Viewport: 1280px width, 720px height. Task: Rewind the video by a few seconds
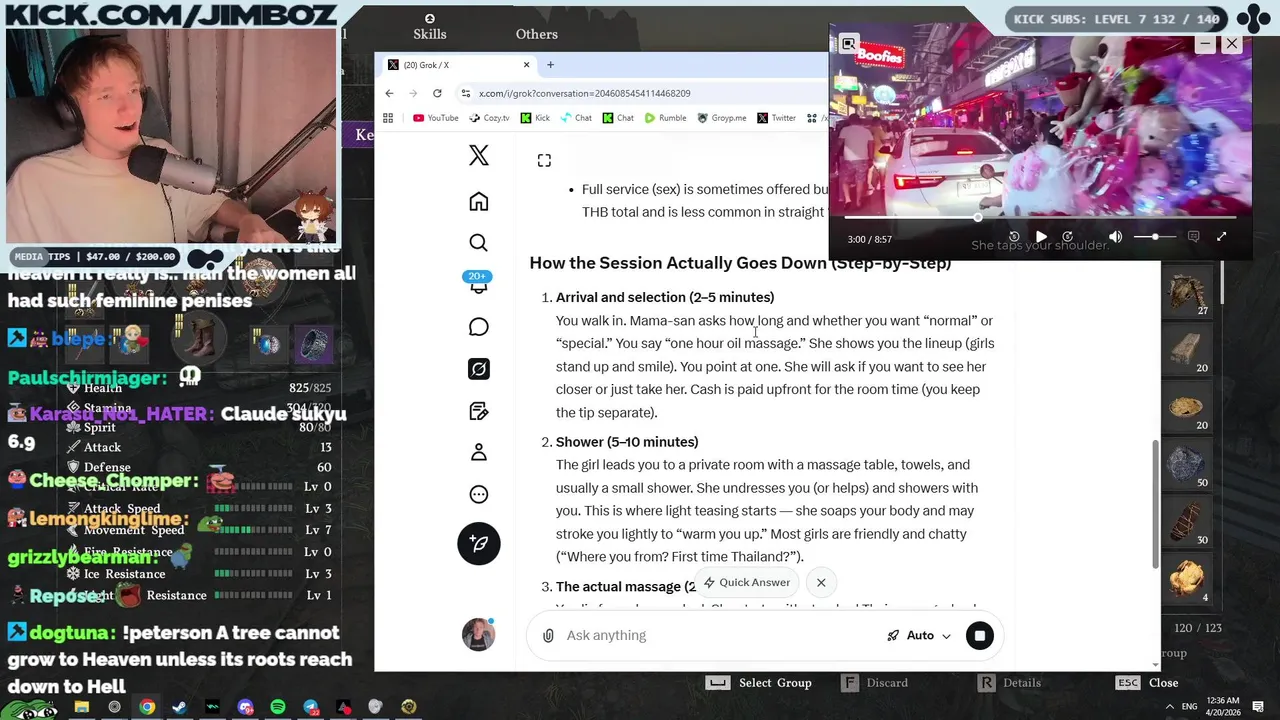coord(1014,237)
